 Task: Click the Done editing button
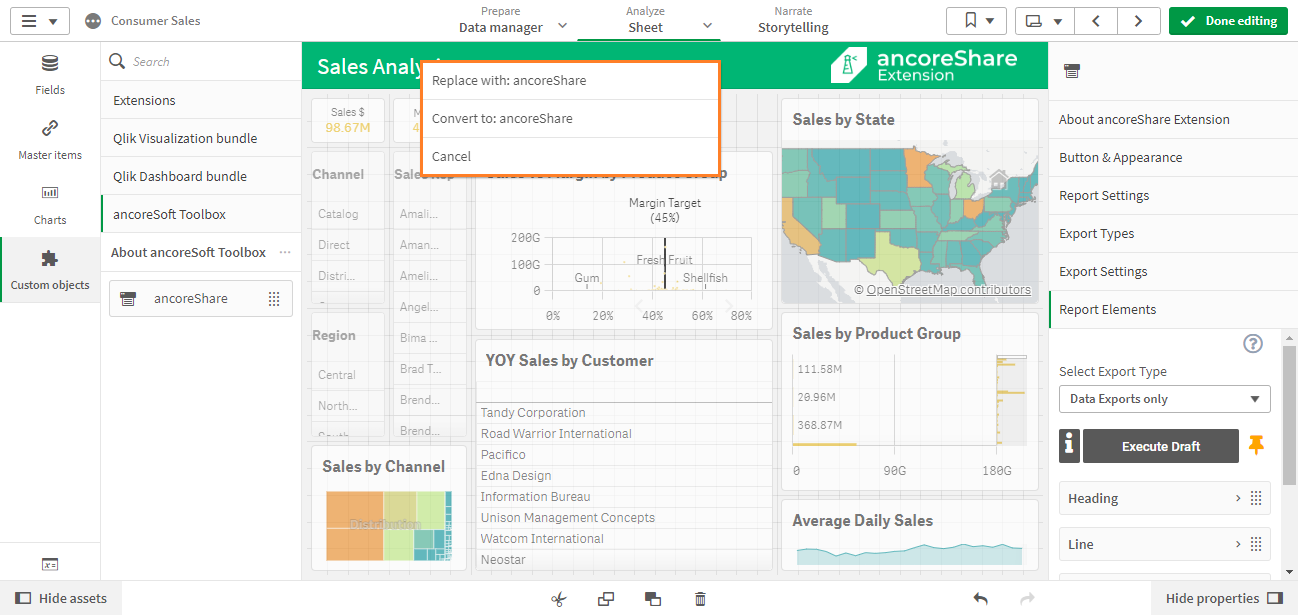tap(1228, 21)
